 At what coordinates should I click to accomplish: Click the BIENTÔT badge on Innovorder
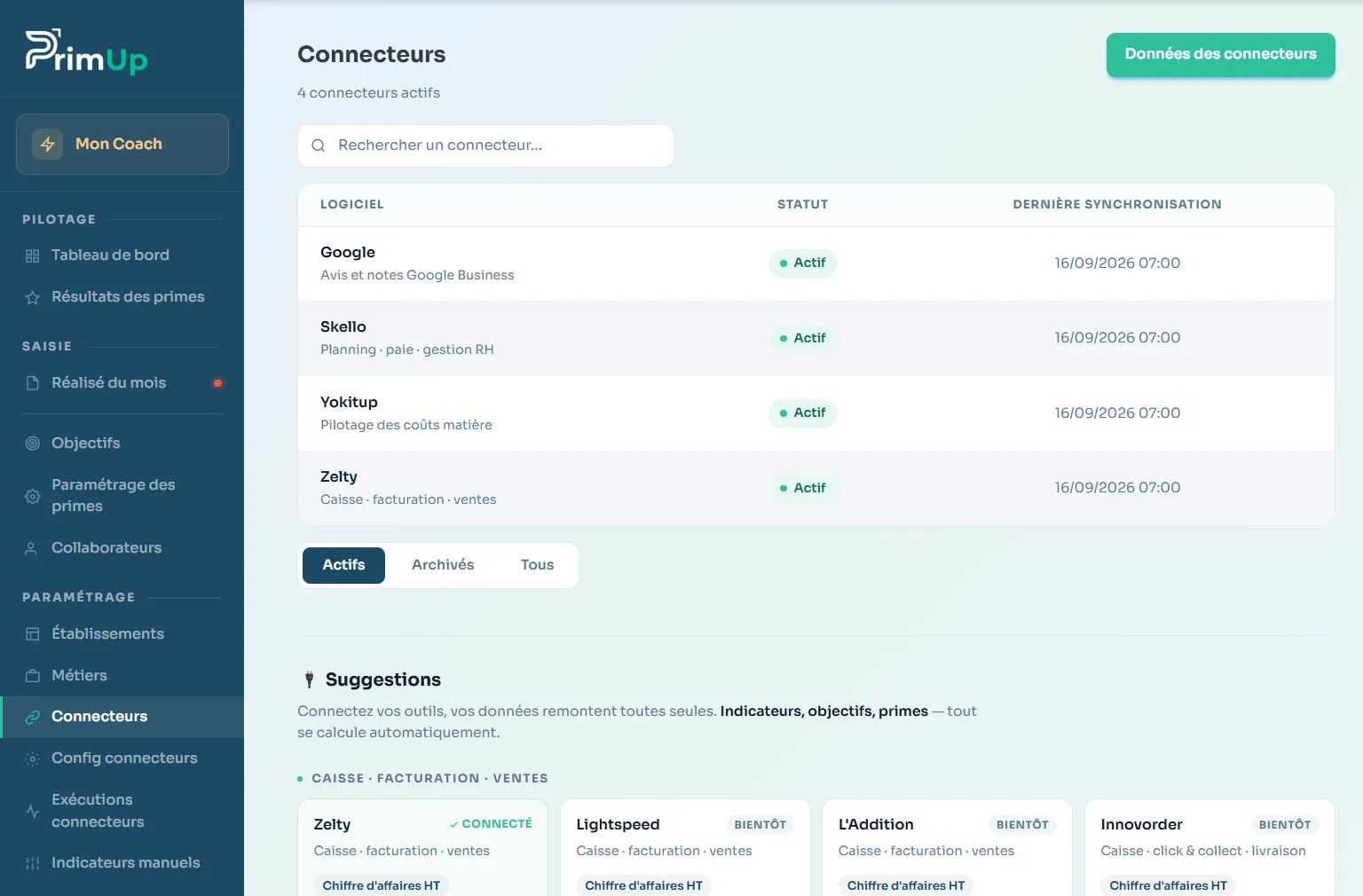[1285, 825]
